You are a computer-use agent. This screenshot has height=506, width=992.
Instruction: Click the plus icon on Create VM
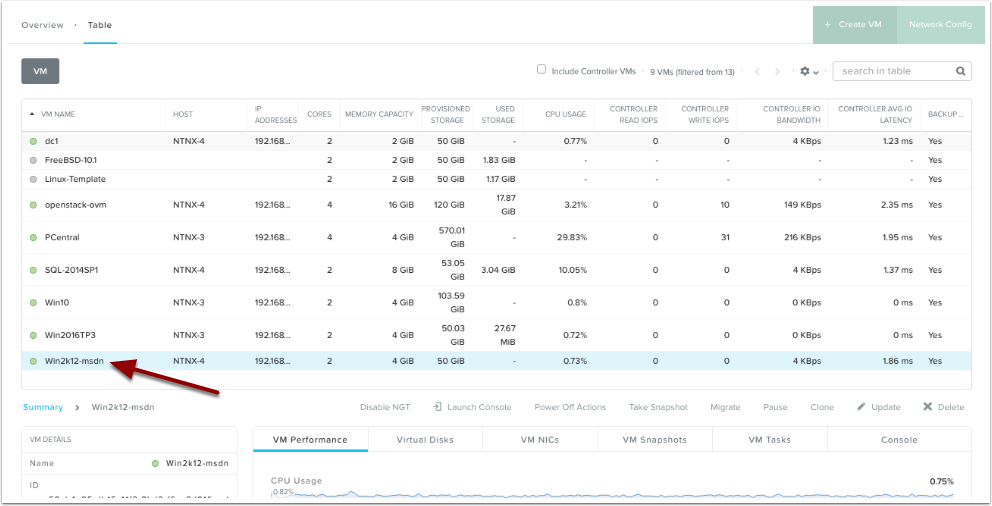pyautogui.click(x=827, y=24)
